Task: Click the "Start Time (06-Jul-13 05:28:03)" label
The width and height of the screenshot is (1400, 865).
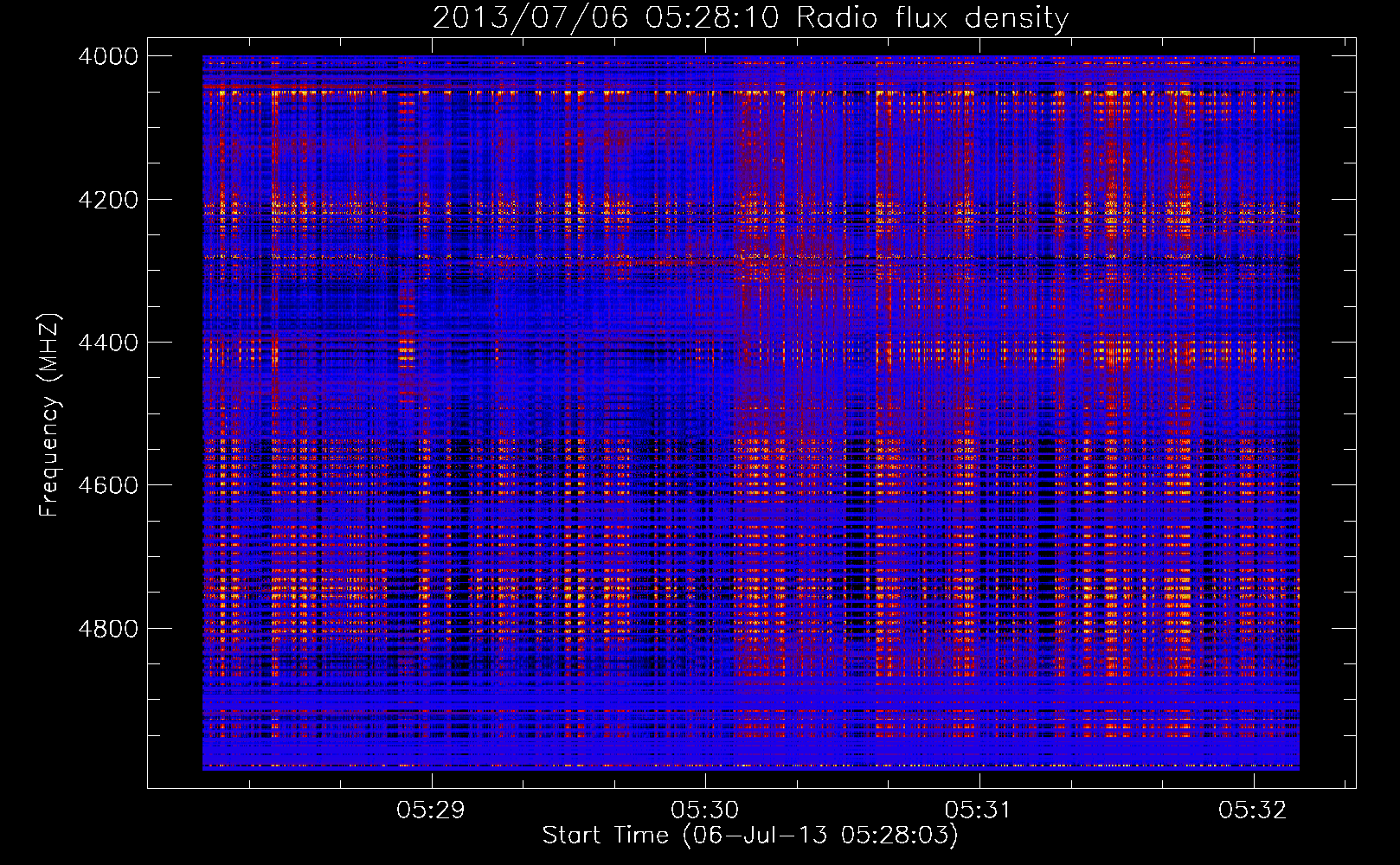Action: point(750,836)
